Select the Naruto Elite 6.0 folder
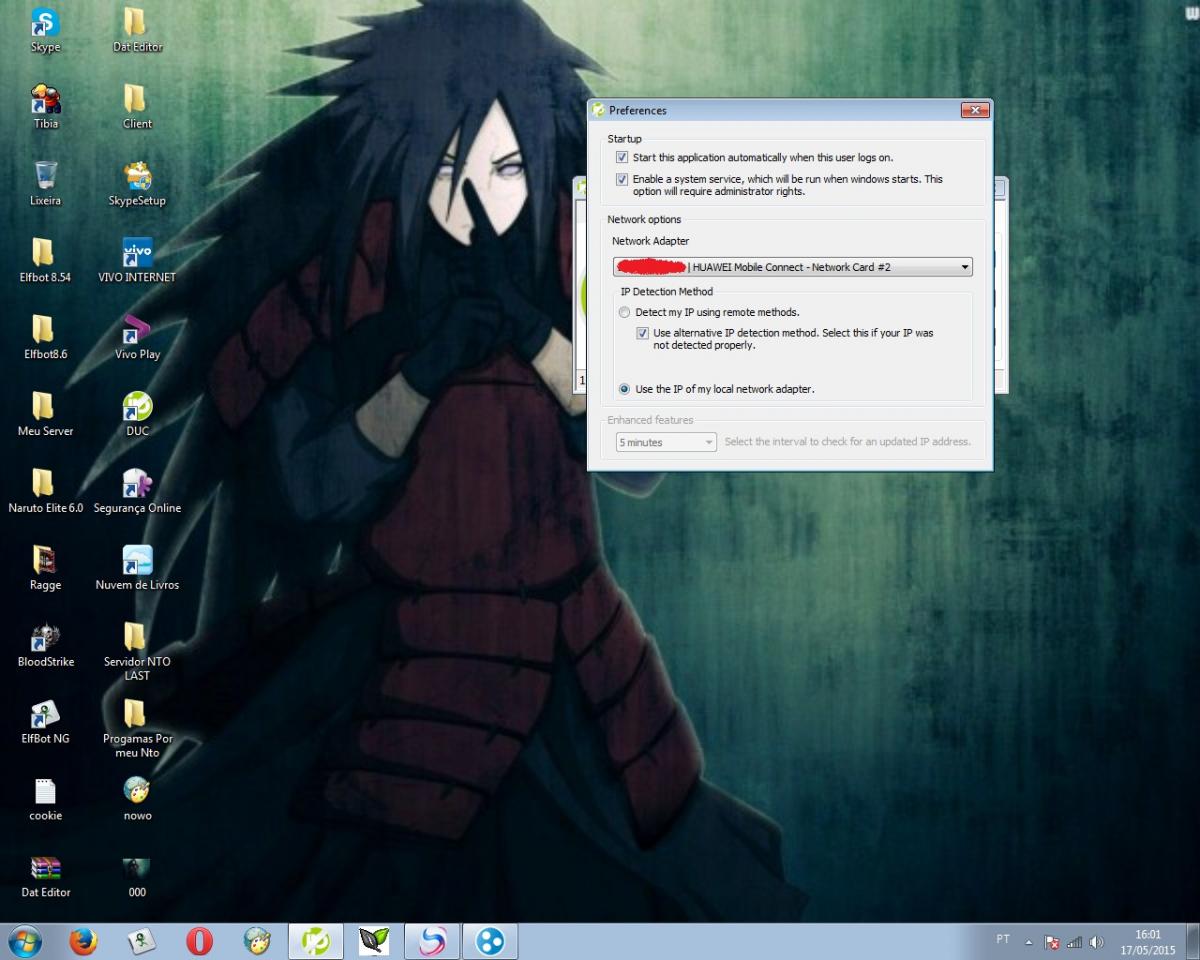 (x=45, y=492)
